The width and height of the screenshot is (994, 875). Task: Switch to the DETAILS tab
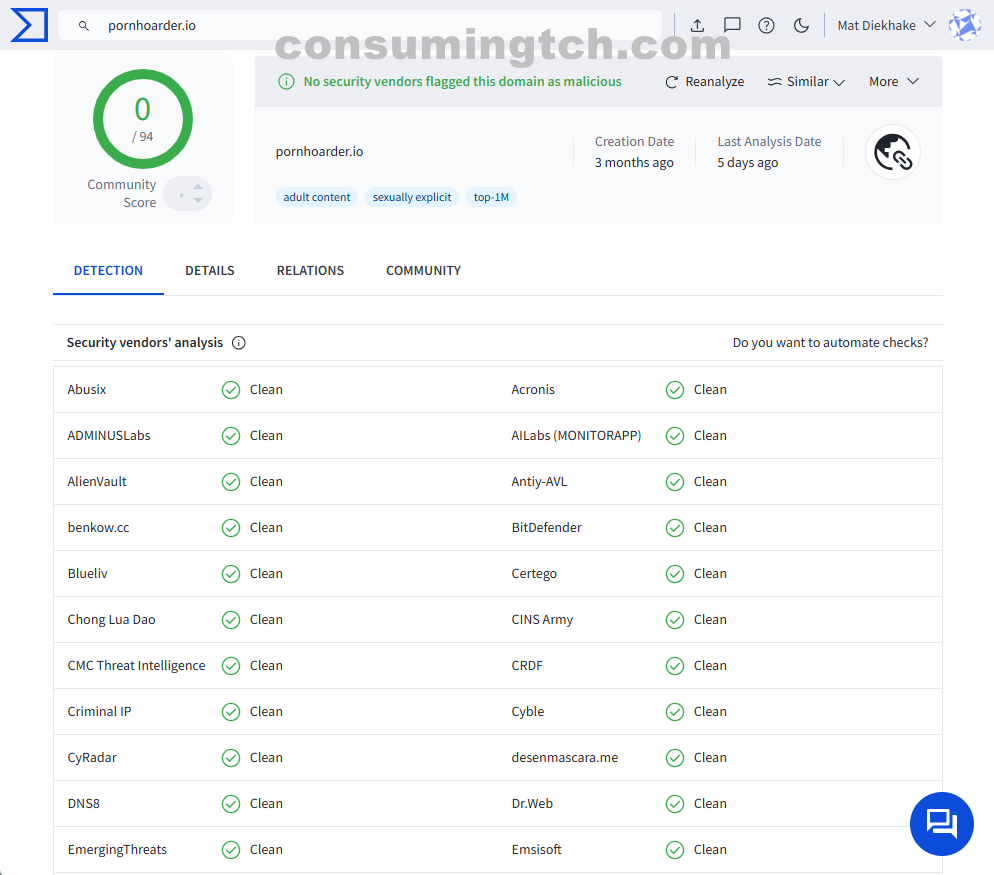pos(210,271)
